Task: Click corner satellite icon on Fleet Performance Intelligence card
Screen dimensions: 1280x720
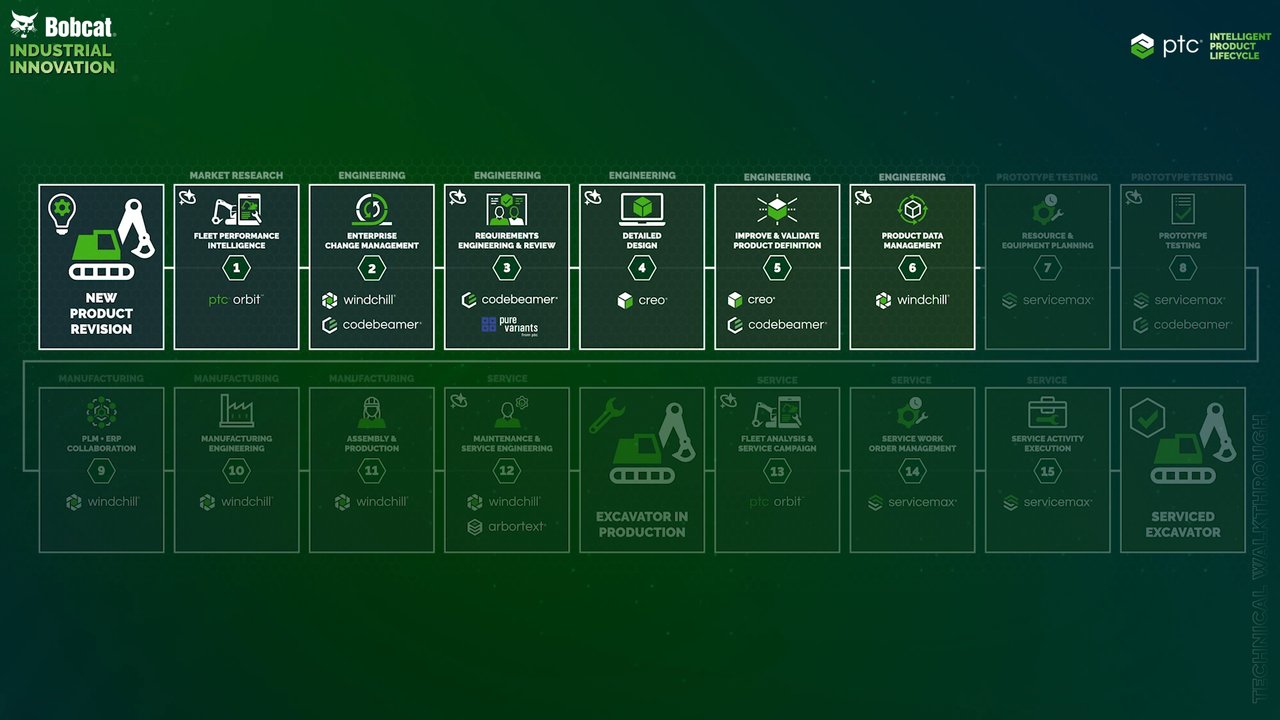Action: click(188, 198)
